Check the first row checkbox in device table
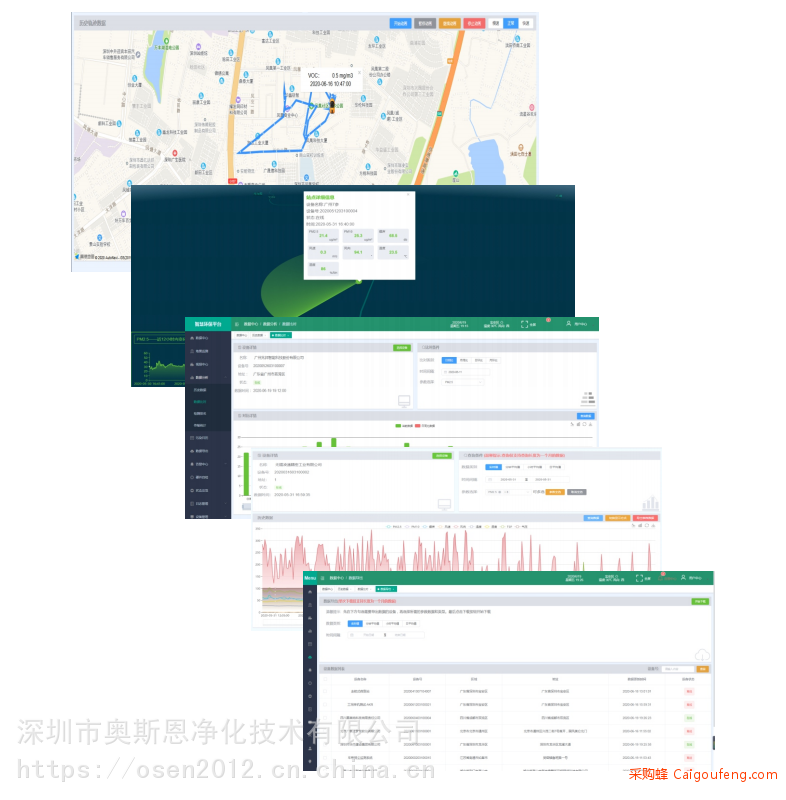This screenshot has width=786, height=800. click(325, 692)
